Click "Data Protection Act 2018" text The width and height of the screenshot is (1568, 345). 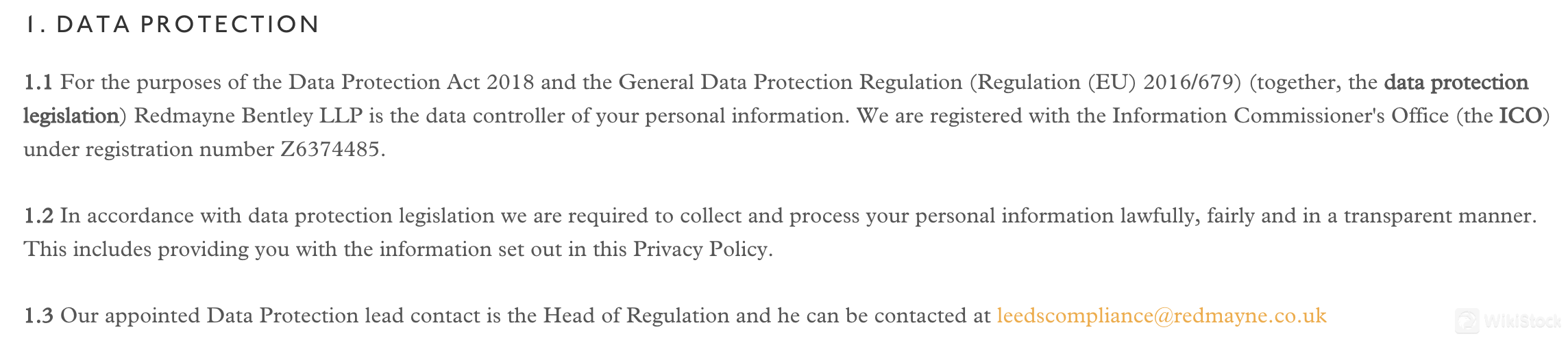click(x=411, y=82)
